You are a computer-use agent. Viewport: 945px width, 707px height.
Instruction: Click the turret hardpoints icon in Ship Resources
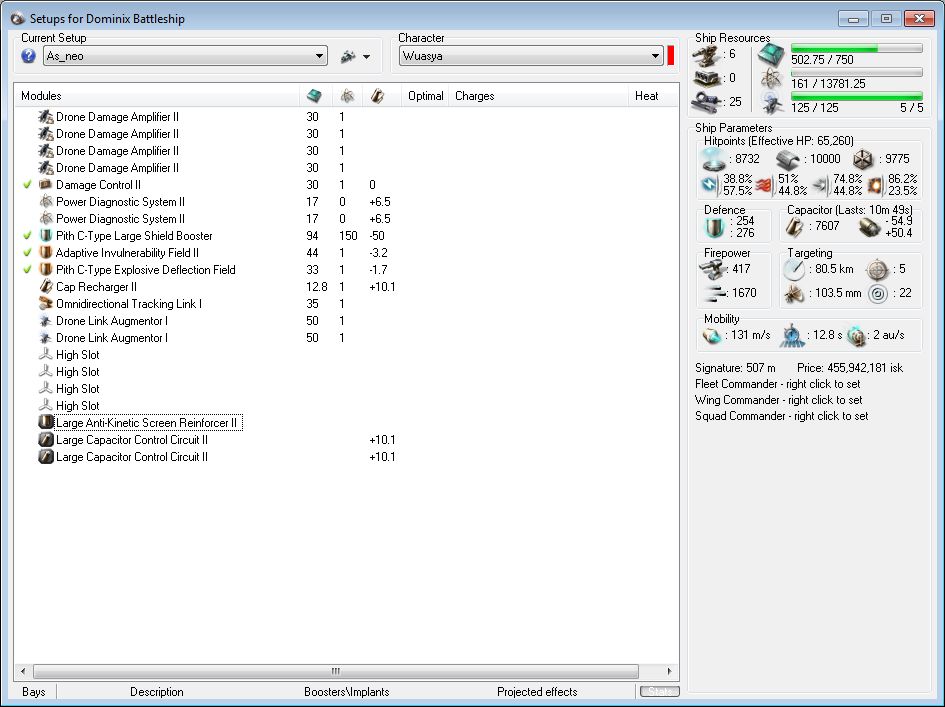point(706,55)
